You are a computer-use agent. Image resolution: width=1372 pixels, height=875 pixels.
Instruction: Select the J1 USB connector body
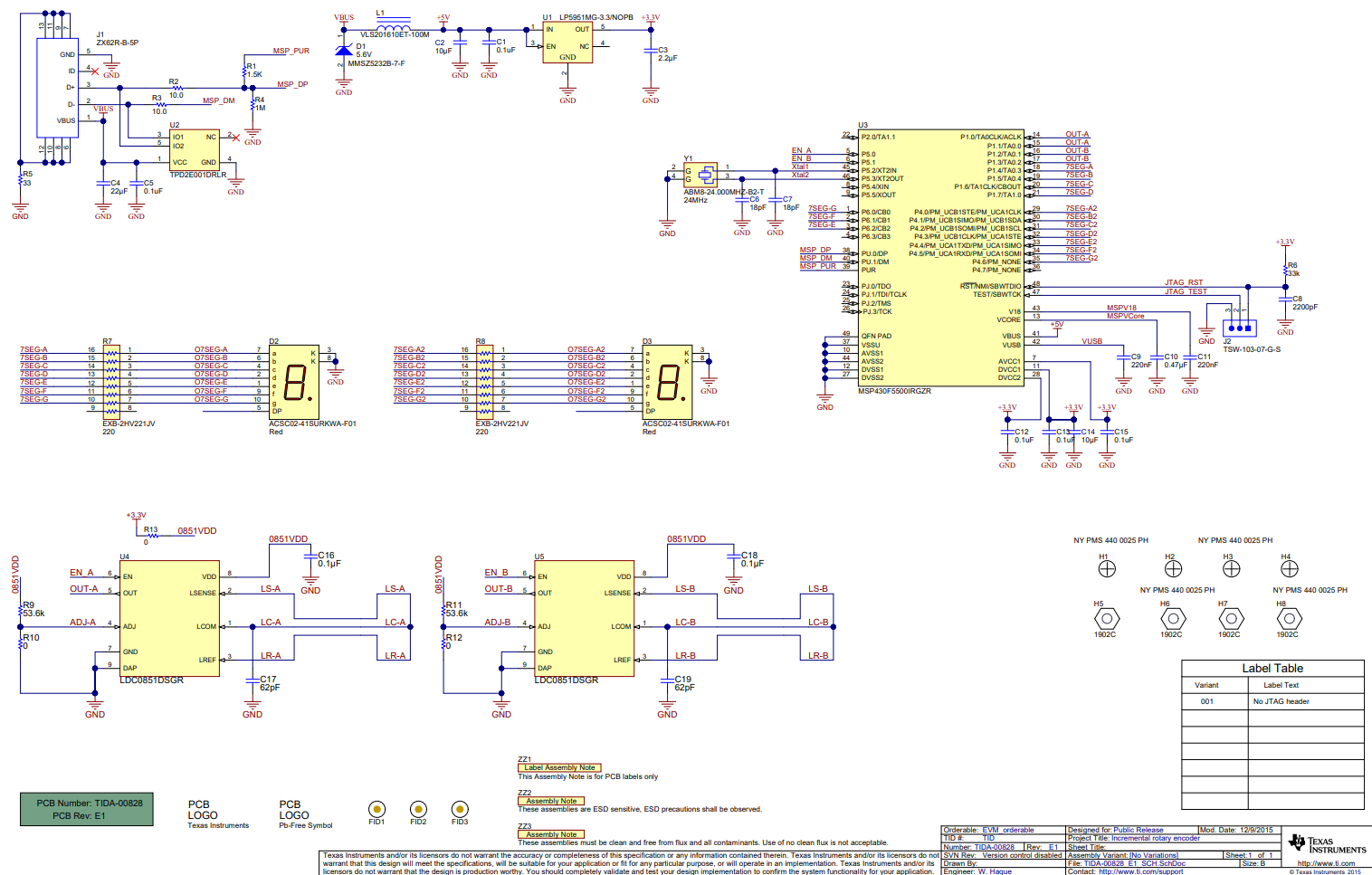tap(56, 88)
